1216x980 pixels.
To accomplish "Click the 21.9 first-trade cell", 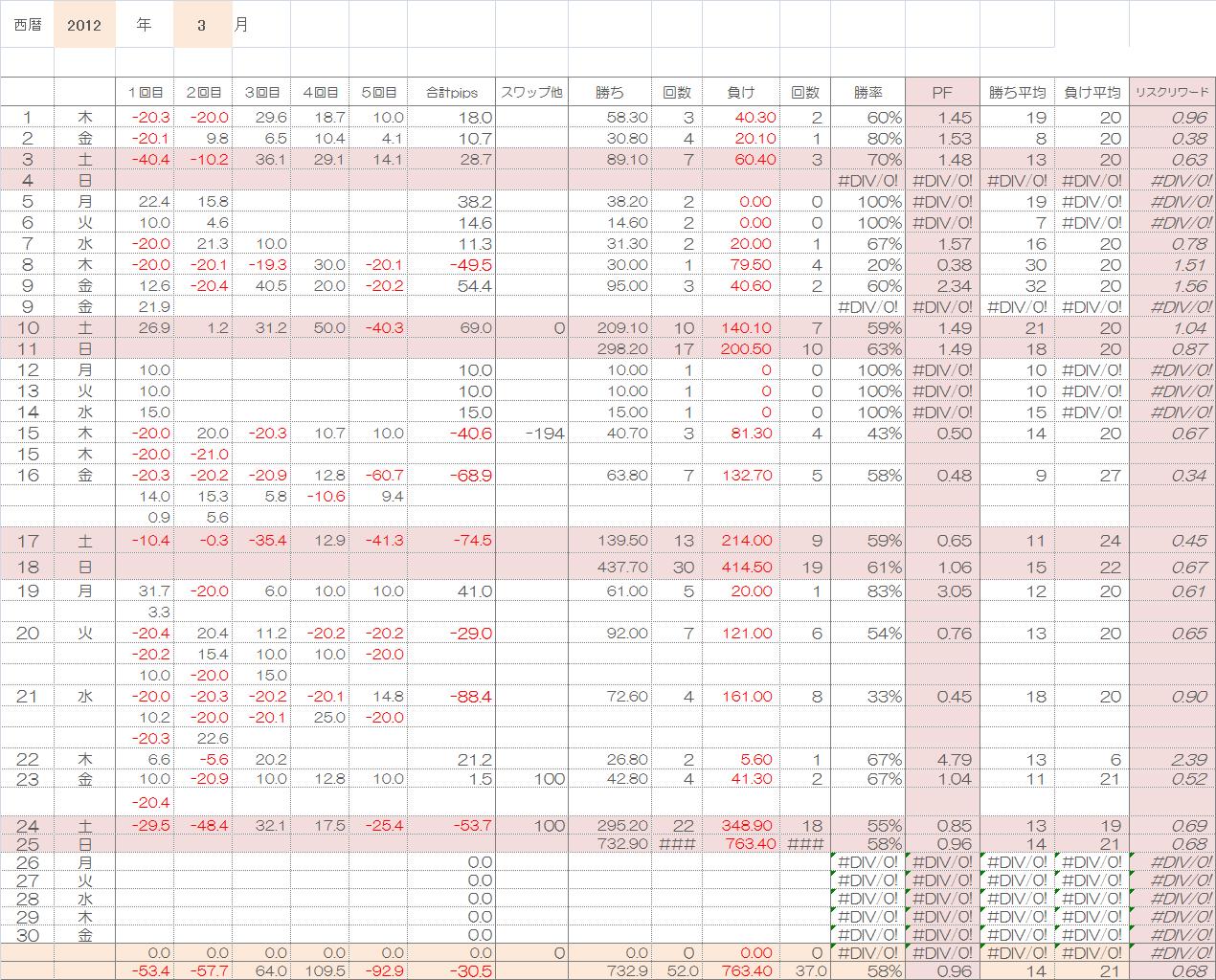I will (145, 306).
